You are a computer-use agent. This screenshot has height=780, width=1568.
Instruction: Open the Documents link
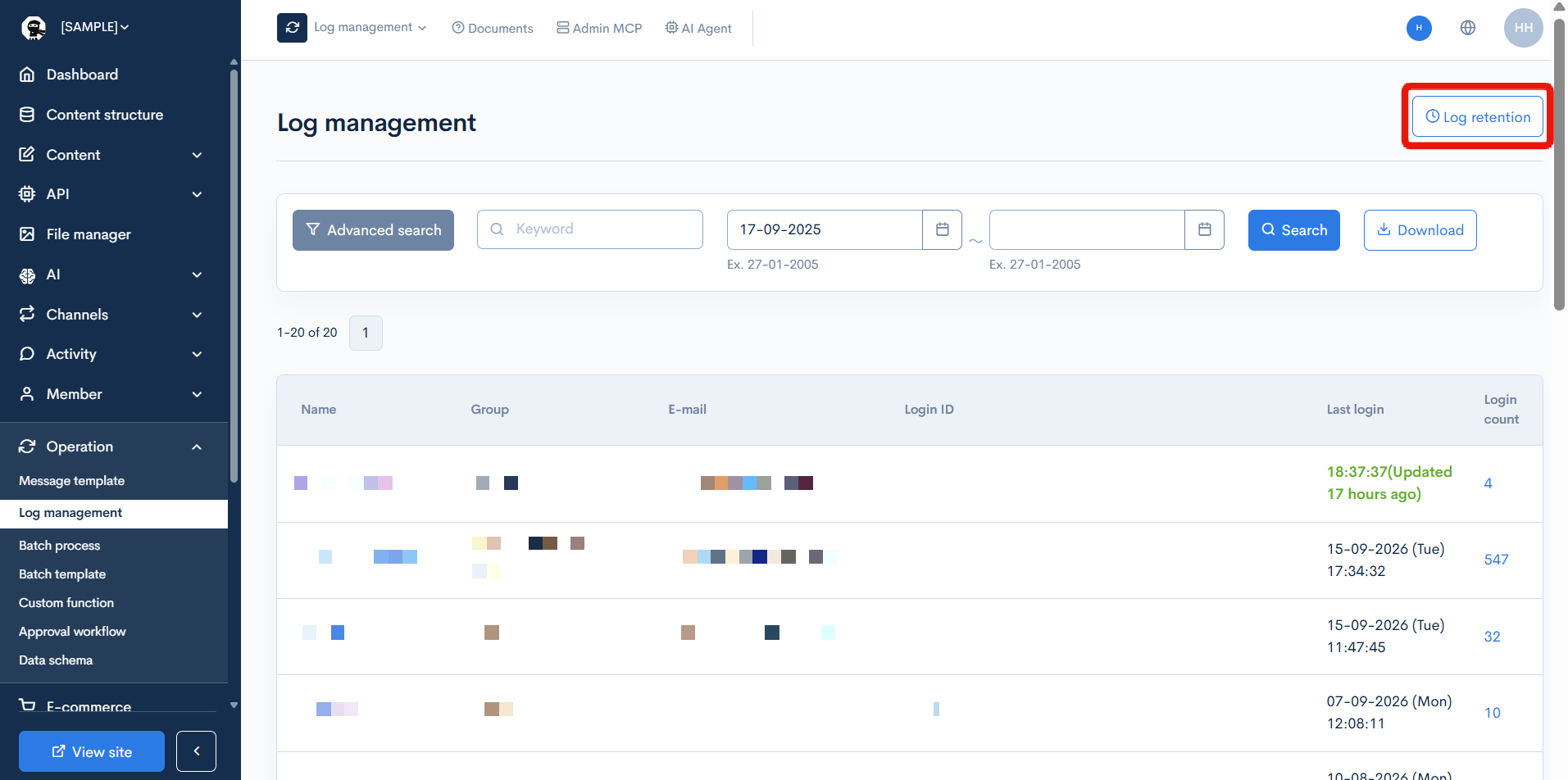click(x=493, y=28)
